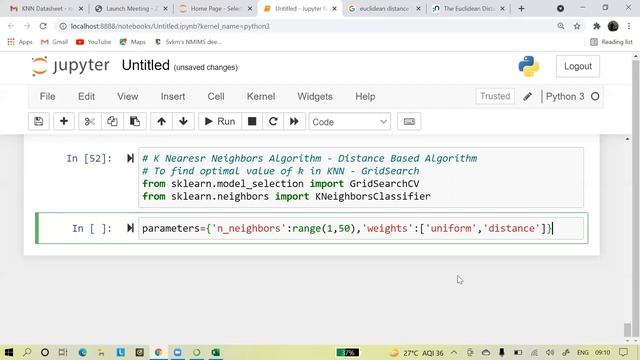Open the Excel taskbar icon

(216, 352)
